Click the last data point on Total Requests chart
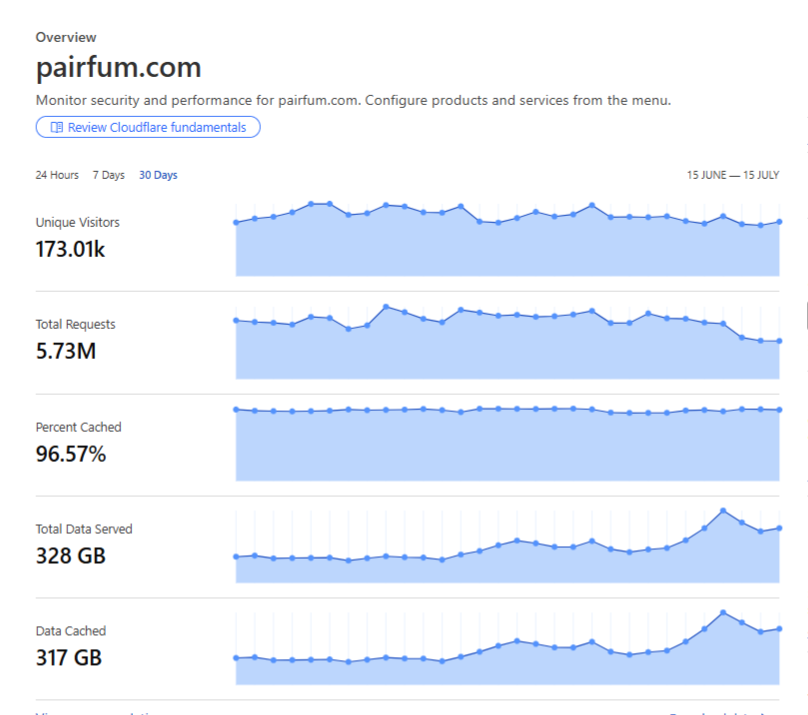 click(779, 341)
